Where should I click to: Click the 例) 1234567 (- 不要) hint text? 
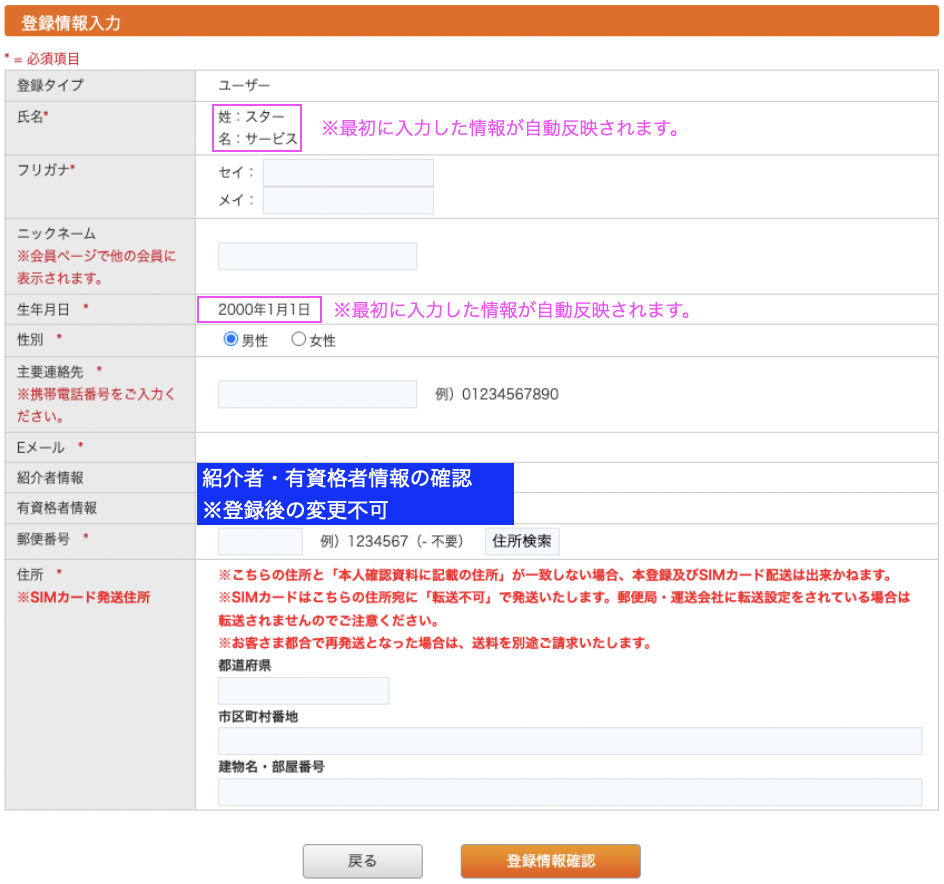point(392,541)
